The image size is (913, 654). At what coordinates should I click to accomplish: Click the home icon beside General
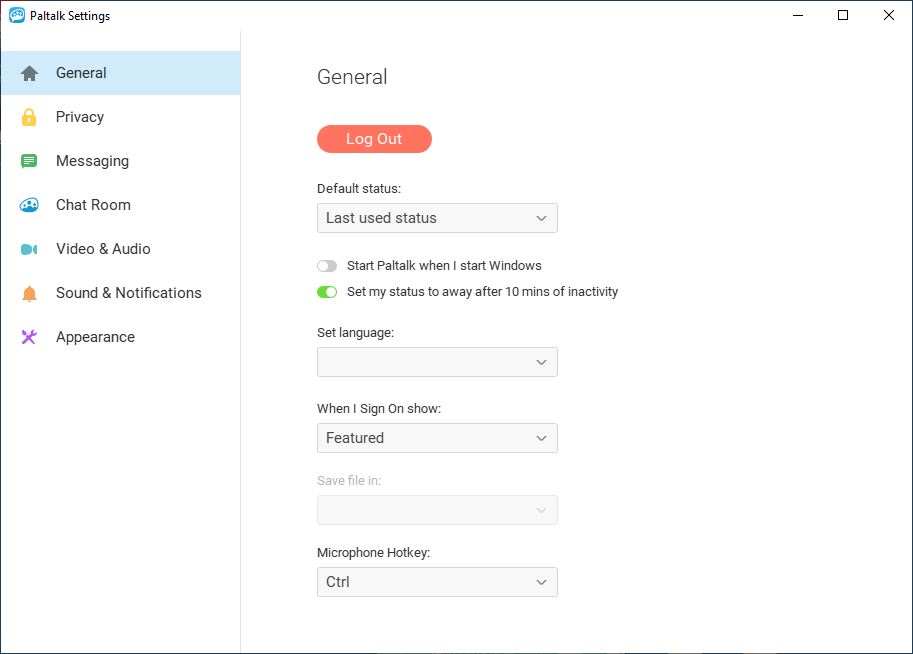point(29,73)
